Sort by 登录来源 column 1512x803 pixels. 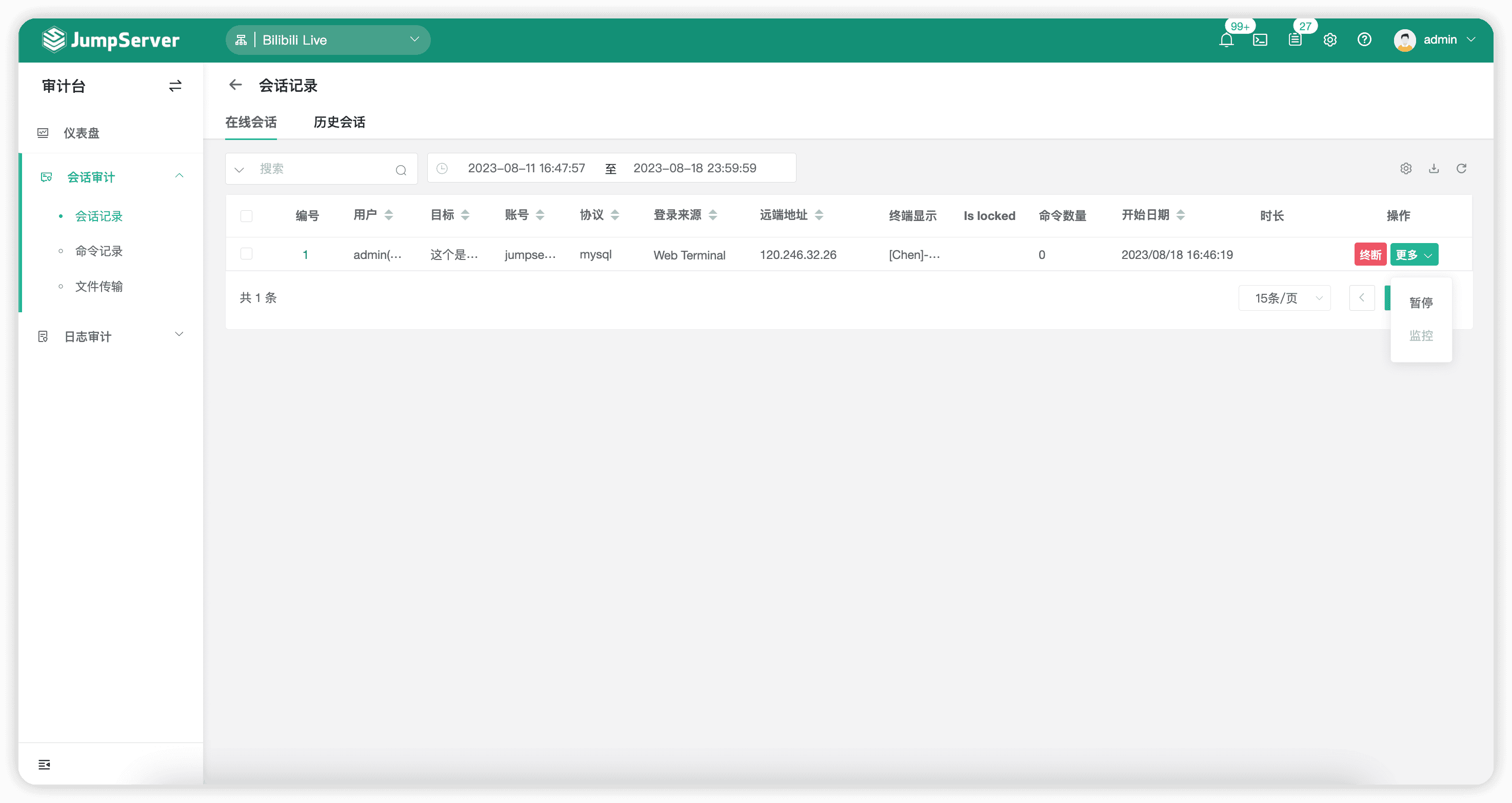click(712, 215)
